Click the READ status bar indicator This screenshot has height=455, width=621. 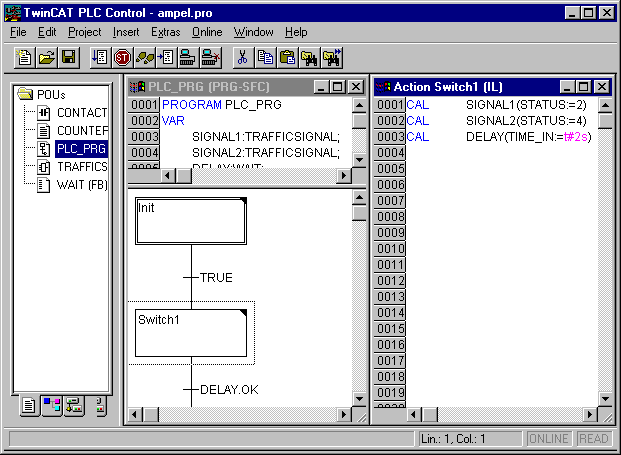[x=593, y=439]
